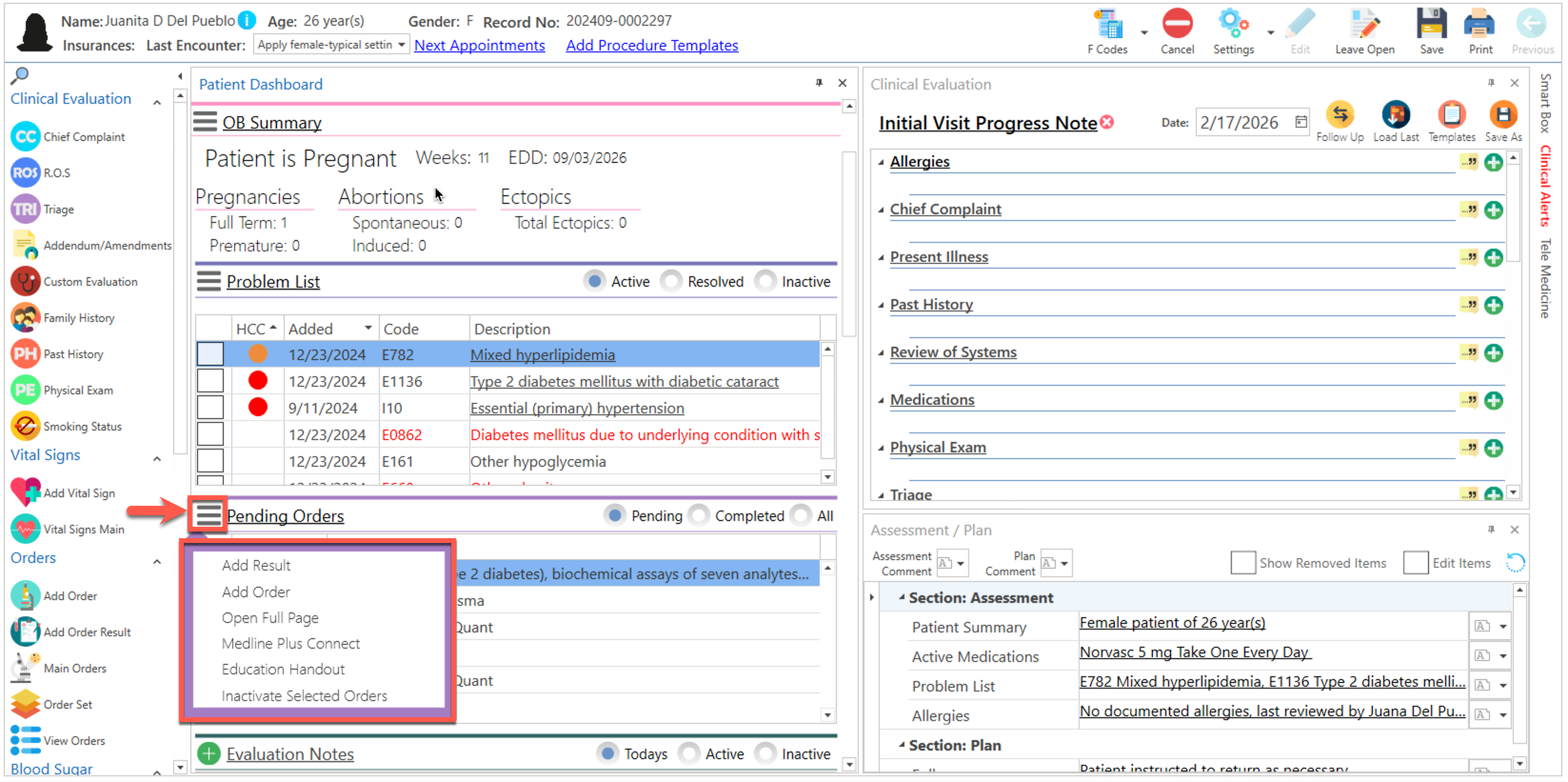Open the Next Appointments link
The height and width of the screenshot is (782, 1568).
[479, 45]
